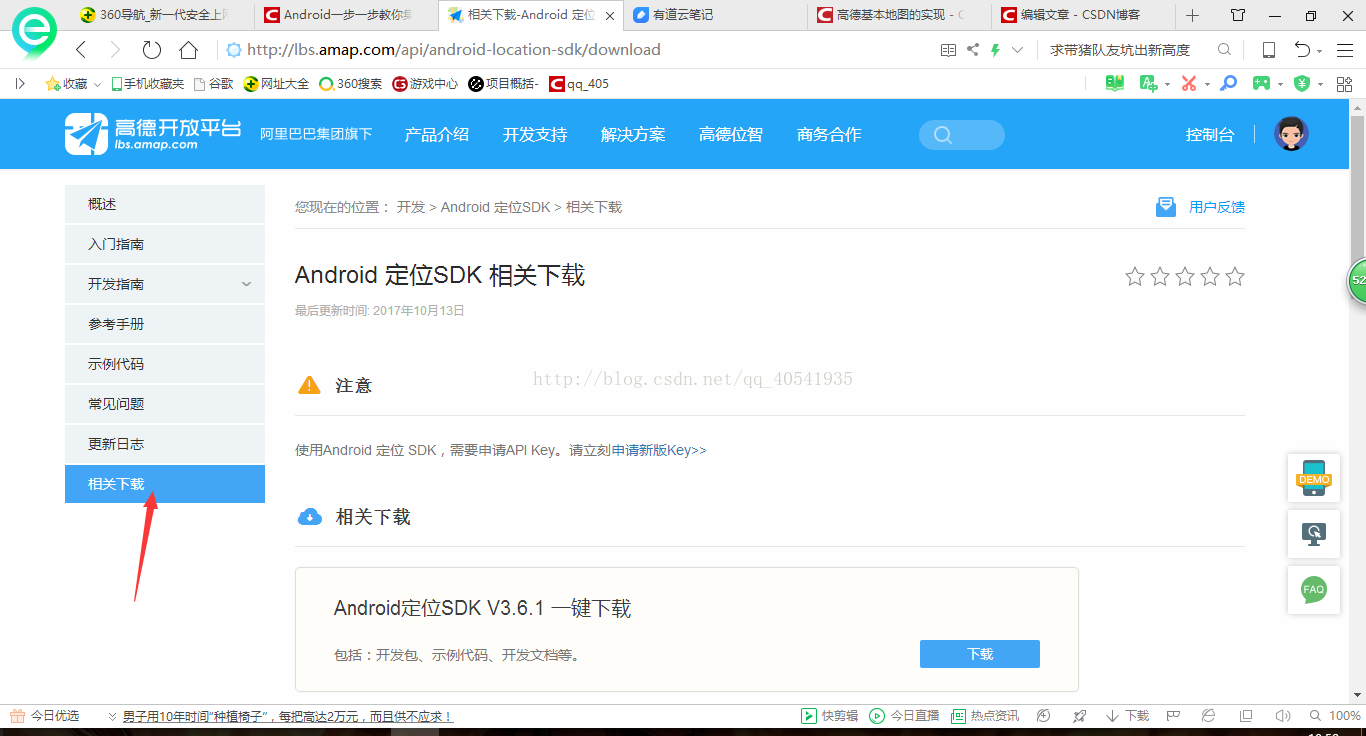Select 参考手册 in the left sidebar
This screenshot has width=1366, height=736.
pyautogui.click(x=165, y=324)
